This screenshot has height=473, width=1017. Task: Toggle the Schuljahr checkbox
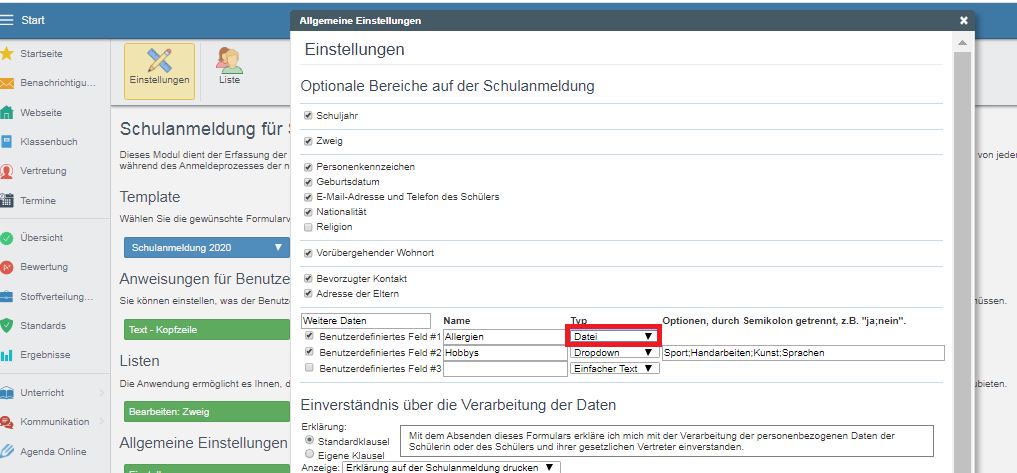pos(308,115)
